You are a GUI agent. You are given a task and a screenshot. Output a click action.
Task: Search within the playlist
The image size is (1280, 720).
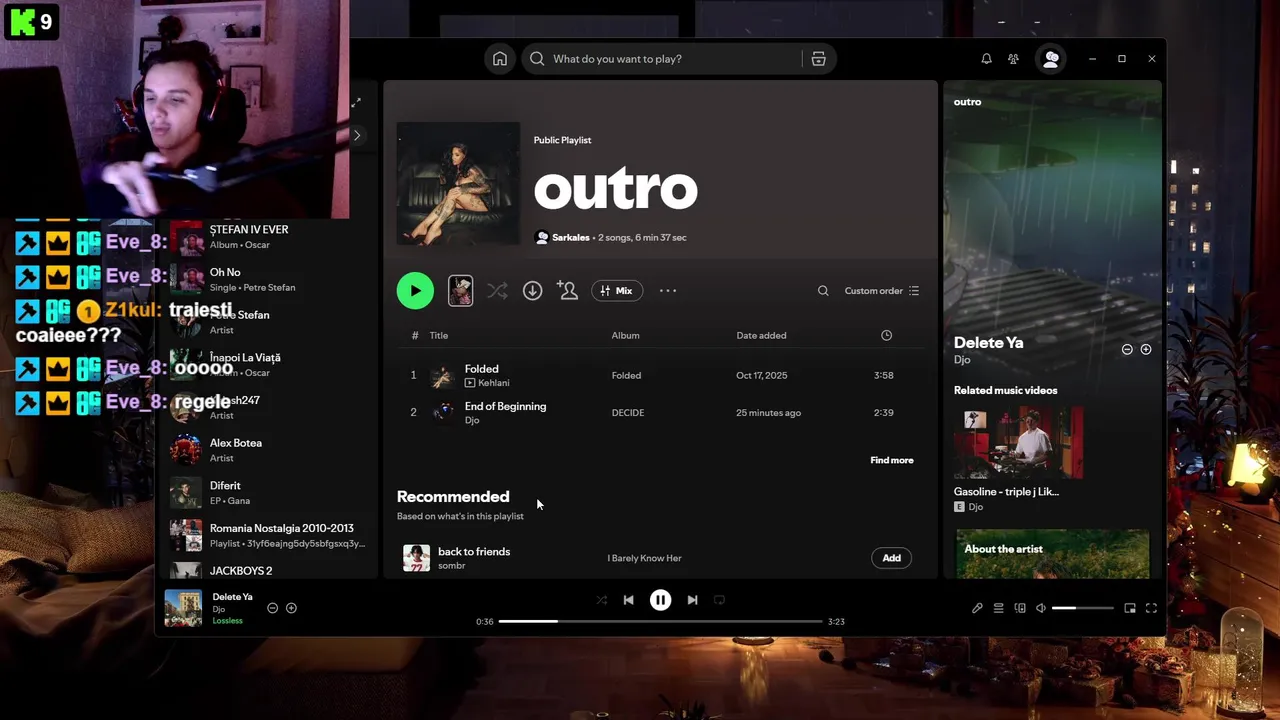click(x=823, y=291)
